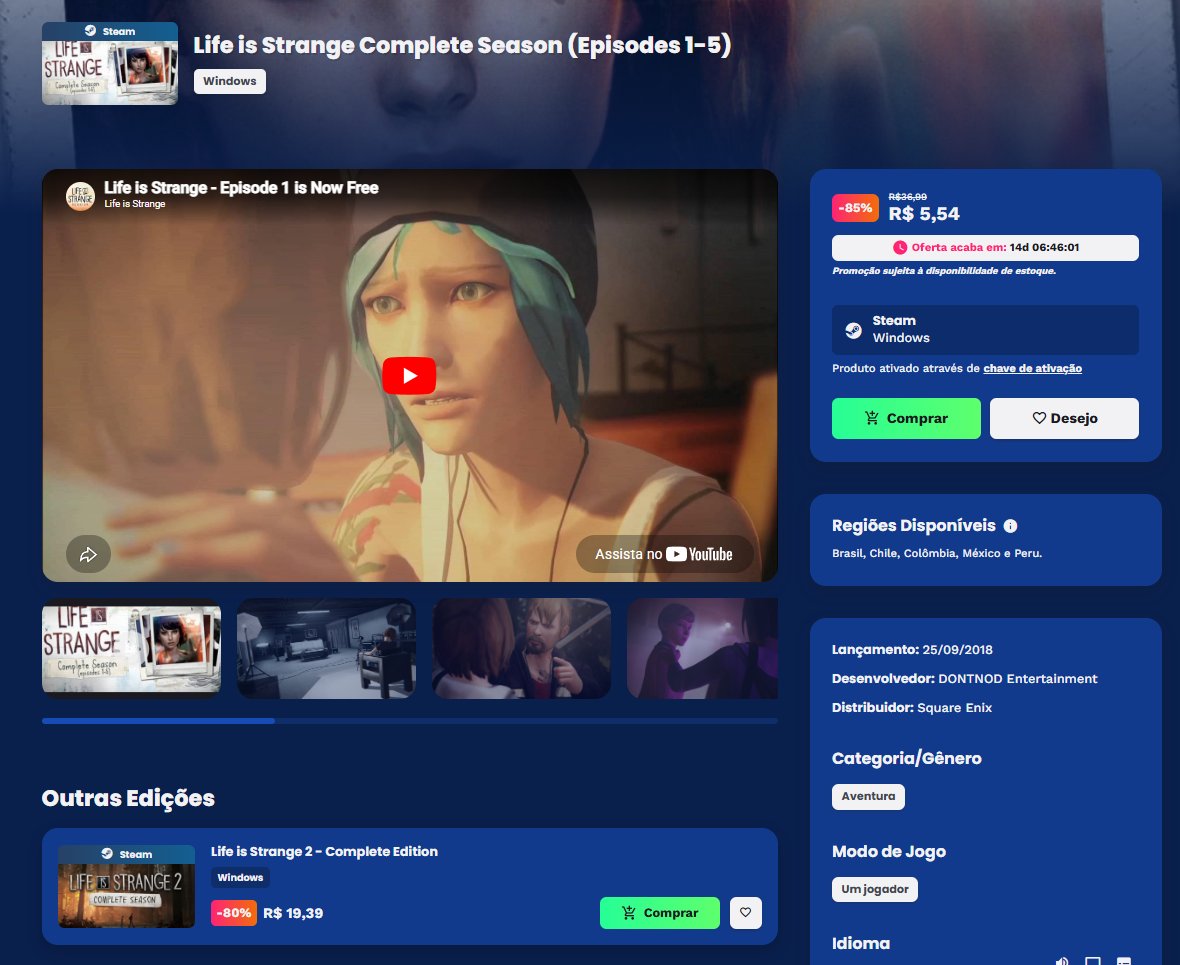Image resolution: width=1180 pixels, height=965 pixels.
Task: Buy Life is Strange 2 with Comprar button
Action: (x=660, y=913)
